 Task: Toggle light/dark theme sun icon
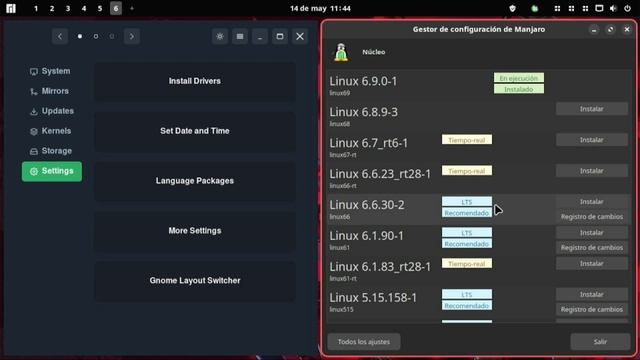pyautogui.click(x=220, y=36)
